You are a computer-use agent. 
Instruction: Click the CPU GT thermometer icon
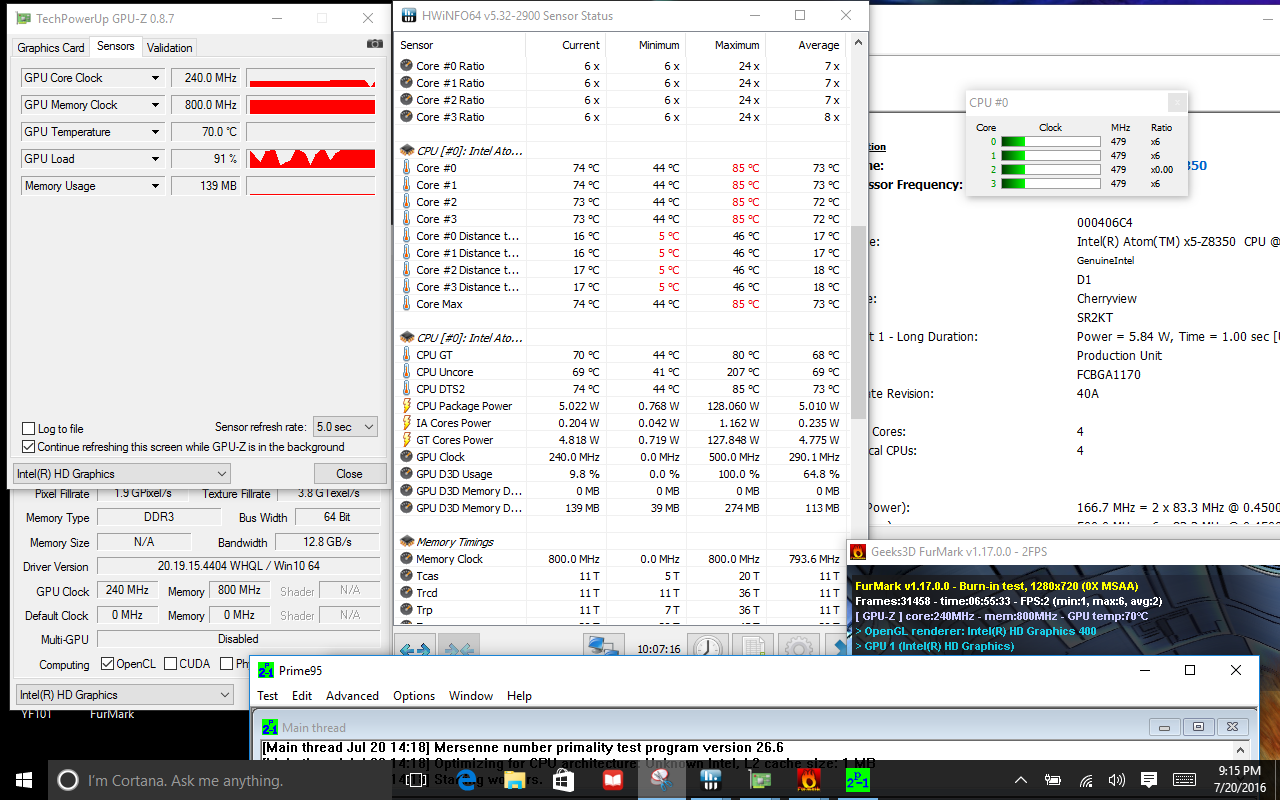click(406, 355)
